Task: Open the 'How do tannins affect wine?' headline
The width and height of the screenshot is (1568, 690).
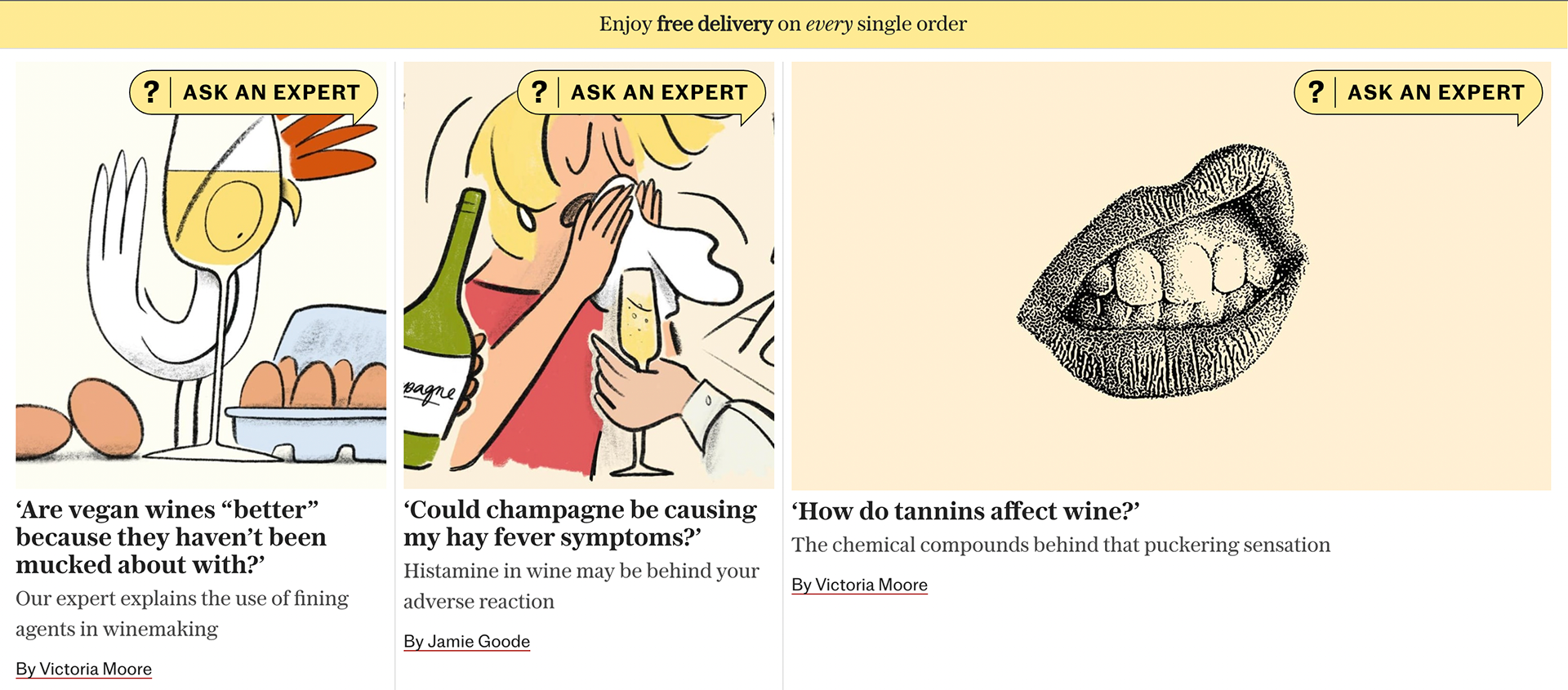Action: [x=965, y=511]
